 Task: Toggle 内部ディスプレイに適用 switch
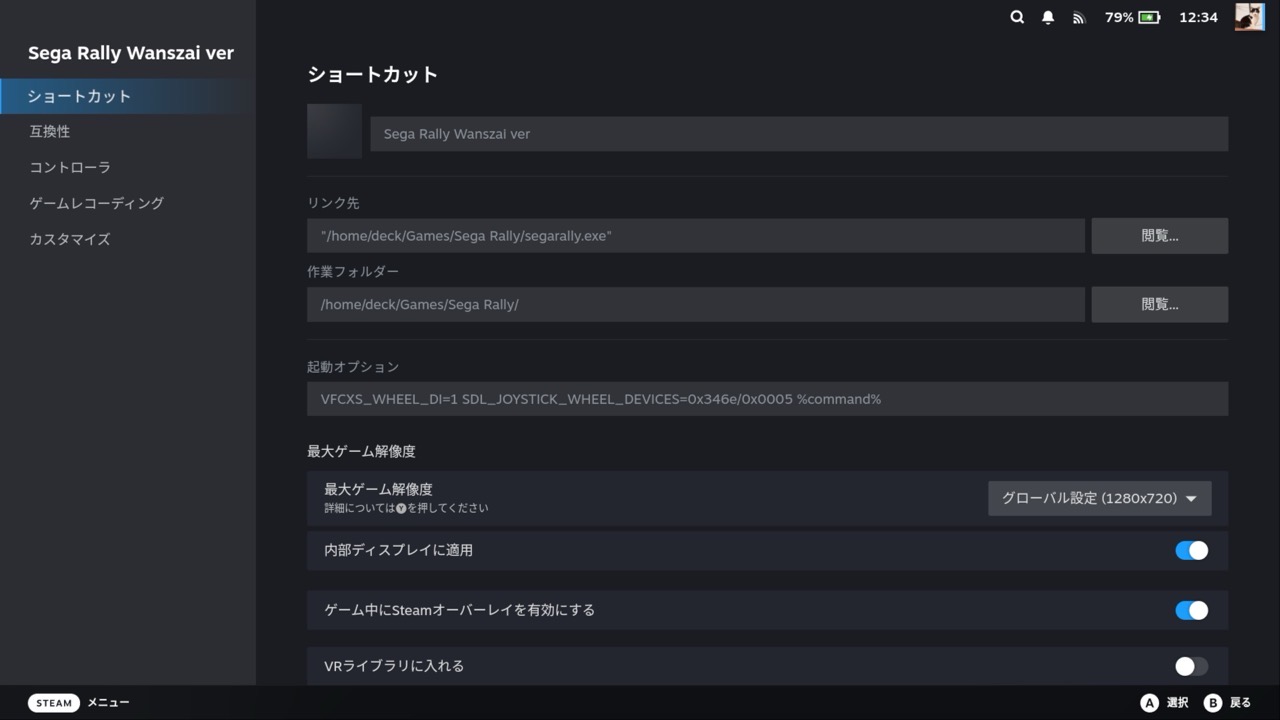[x=1191, y=550]
